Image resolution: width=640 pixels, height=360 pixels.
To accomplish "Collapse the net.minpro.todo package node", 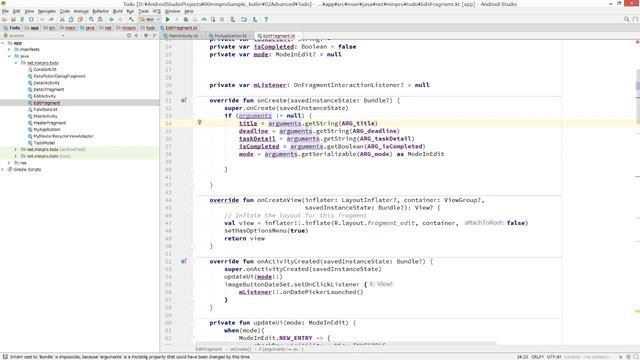I will 16,63.
